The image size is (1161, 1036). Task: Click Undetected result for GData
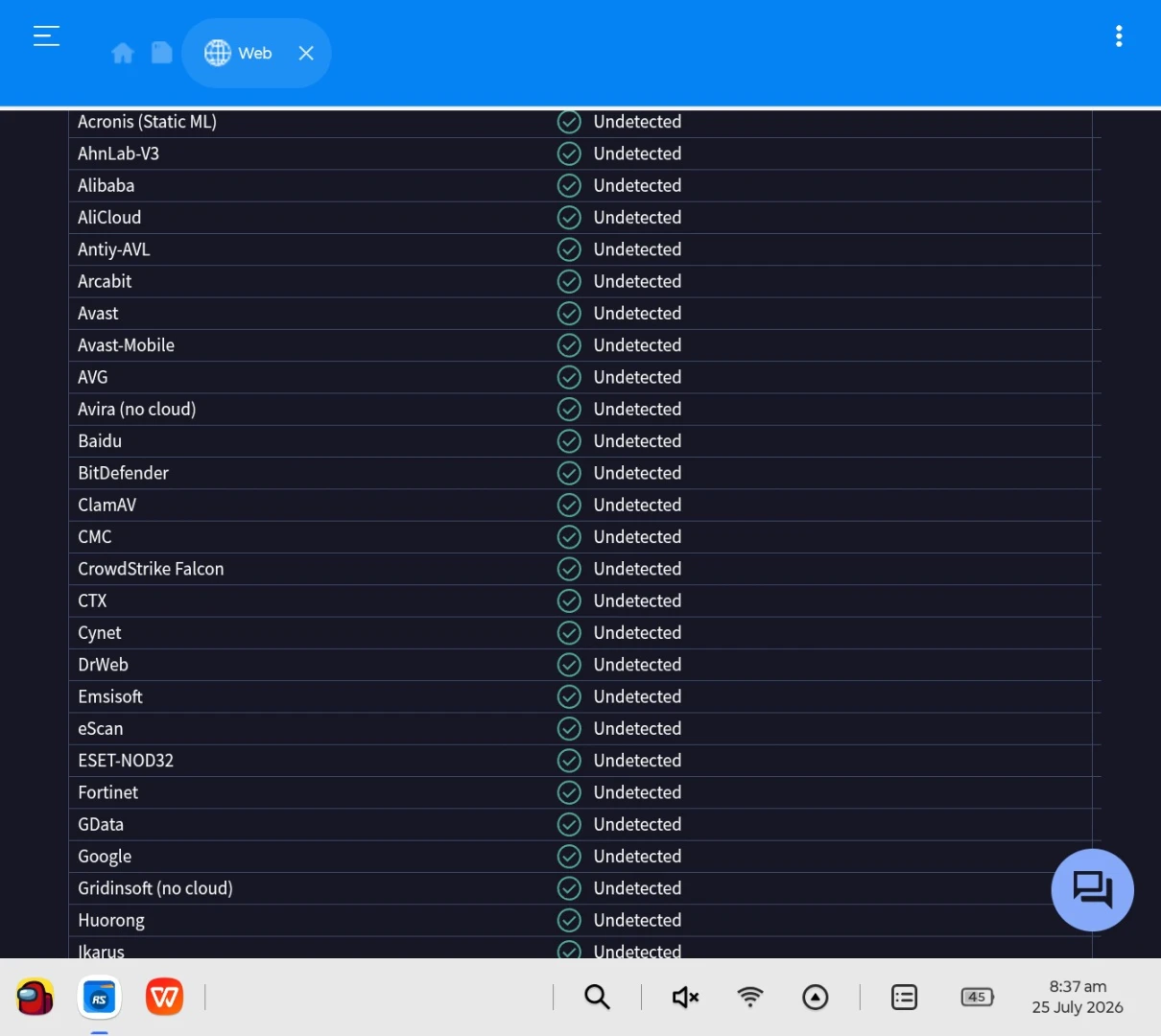pyautogui.click(x=637, y=825)
